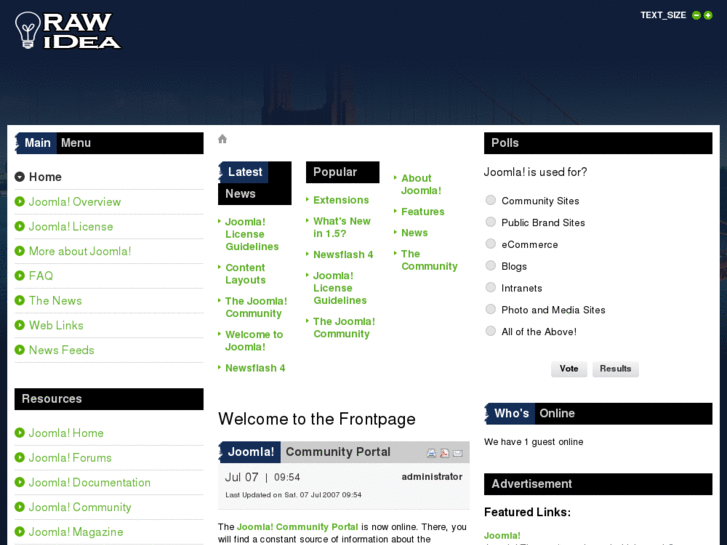Click the green arrow beside FAQ

tap(19, 276)
